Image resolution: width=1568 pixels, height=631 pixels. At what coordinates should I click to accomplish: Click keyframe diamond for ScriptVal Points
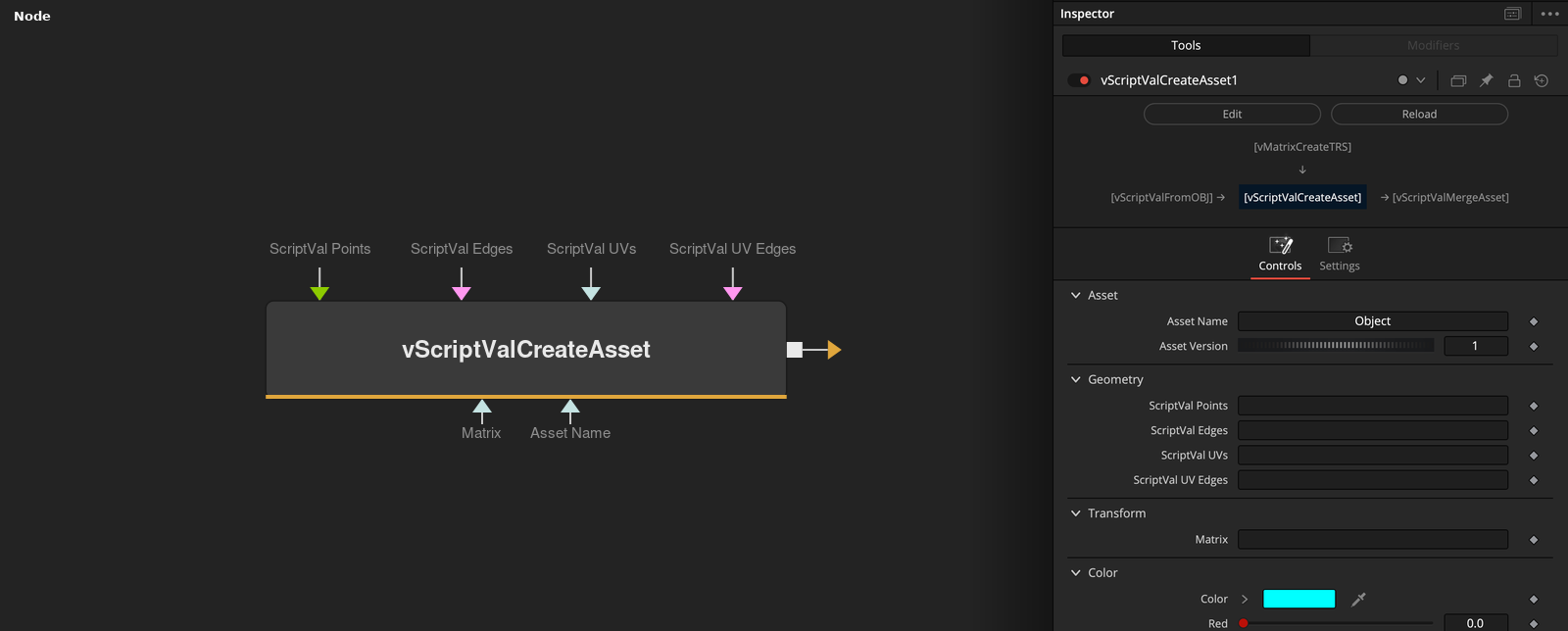[1534, 406]
